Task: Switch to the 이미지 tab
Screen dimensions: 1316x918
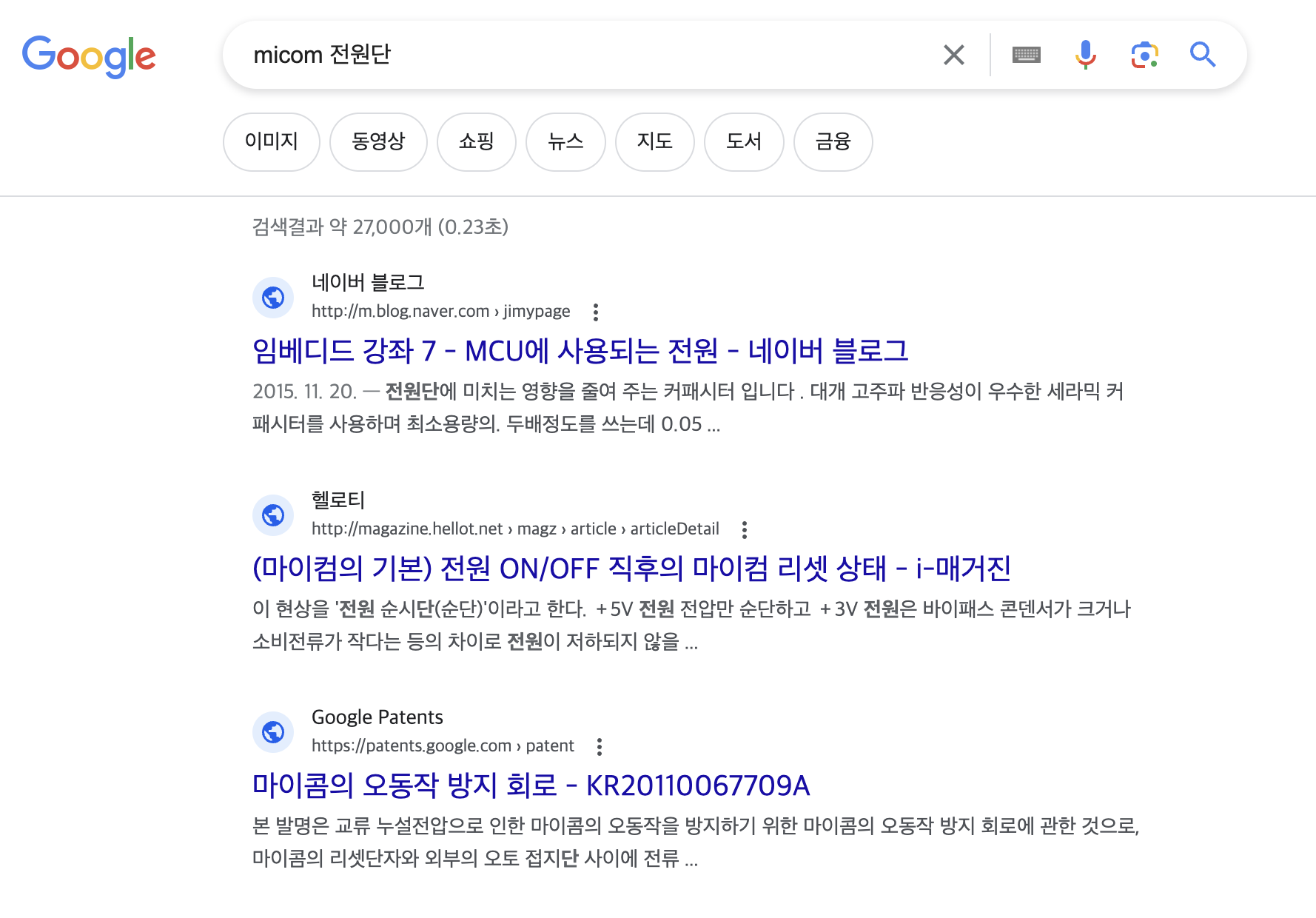Action: click(272, 141)
